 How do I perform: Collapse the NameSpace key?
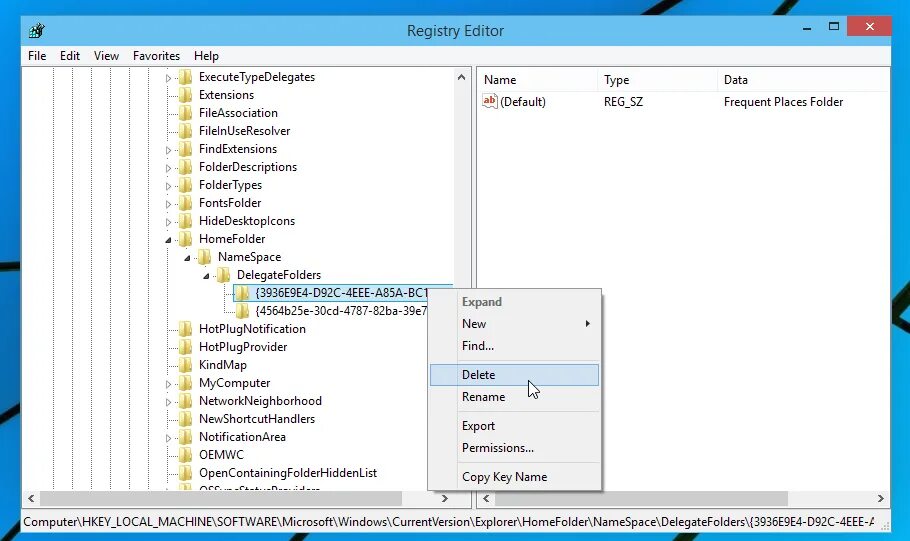click(x=187, y=258)
